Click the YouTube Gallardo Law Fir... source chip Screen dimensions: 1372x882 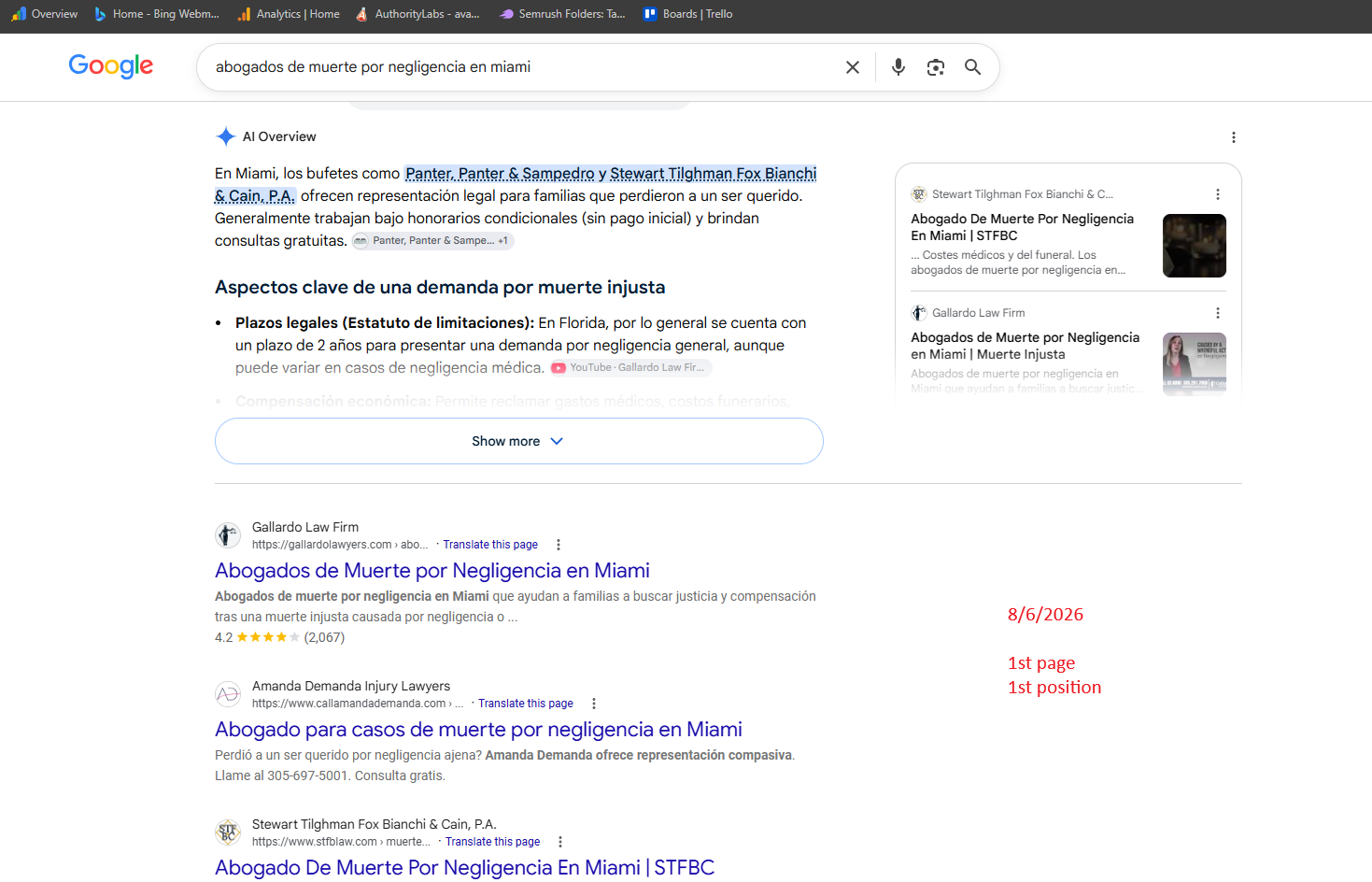pos(631,368)
